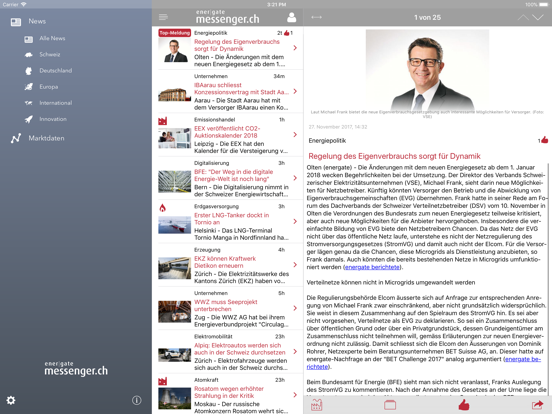Click the article body scrollbar

(x=548, y=278)
